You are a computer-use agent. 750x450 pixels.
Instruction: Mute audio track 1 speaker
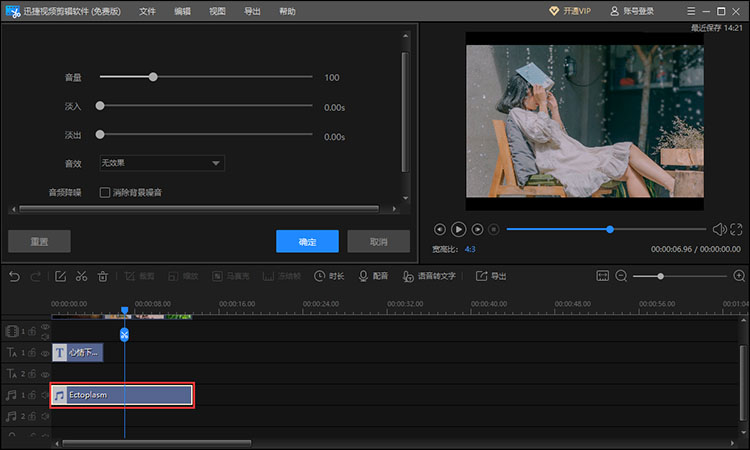click(x=45, y=395)
